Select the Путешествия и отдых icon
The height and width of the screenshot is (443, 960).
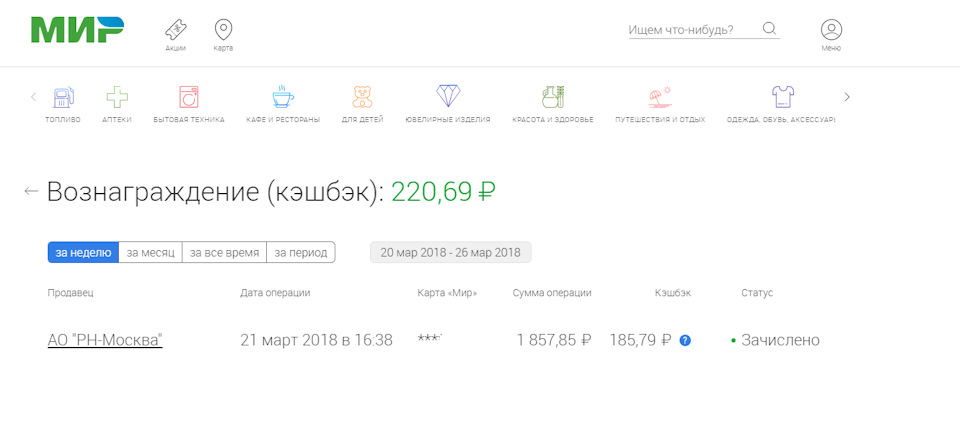click(659, 97)
